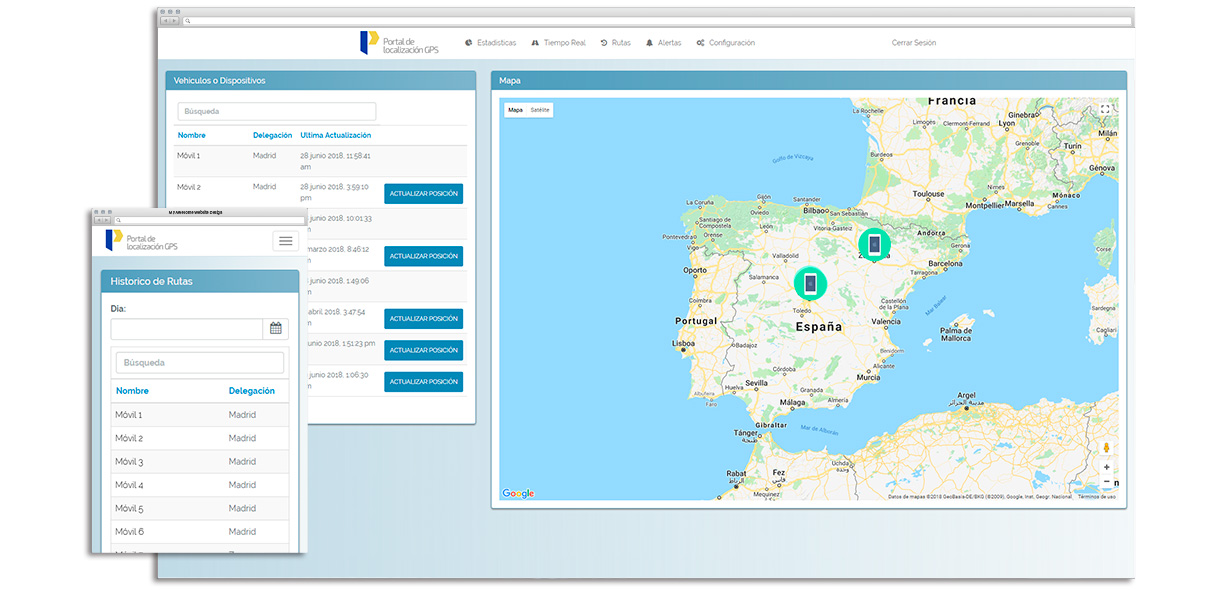Select Móvil 4 in the Historico de Rutas list

click(x=200, y=485)
